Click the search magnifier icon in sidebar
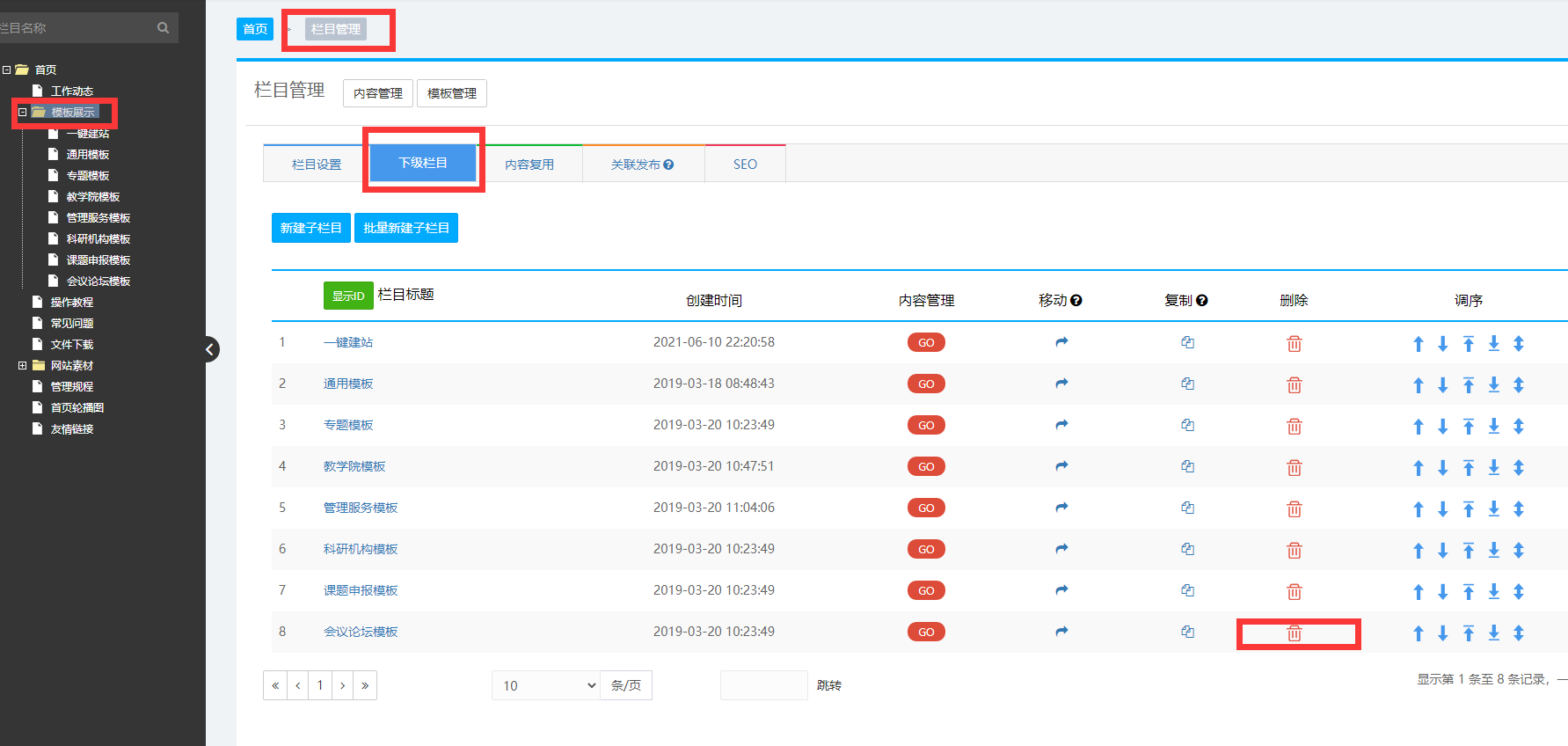 [163, 28]
